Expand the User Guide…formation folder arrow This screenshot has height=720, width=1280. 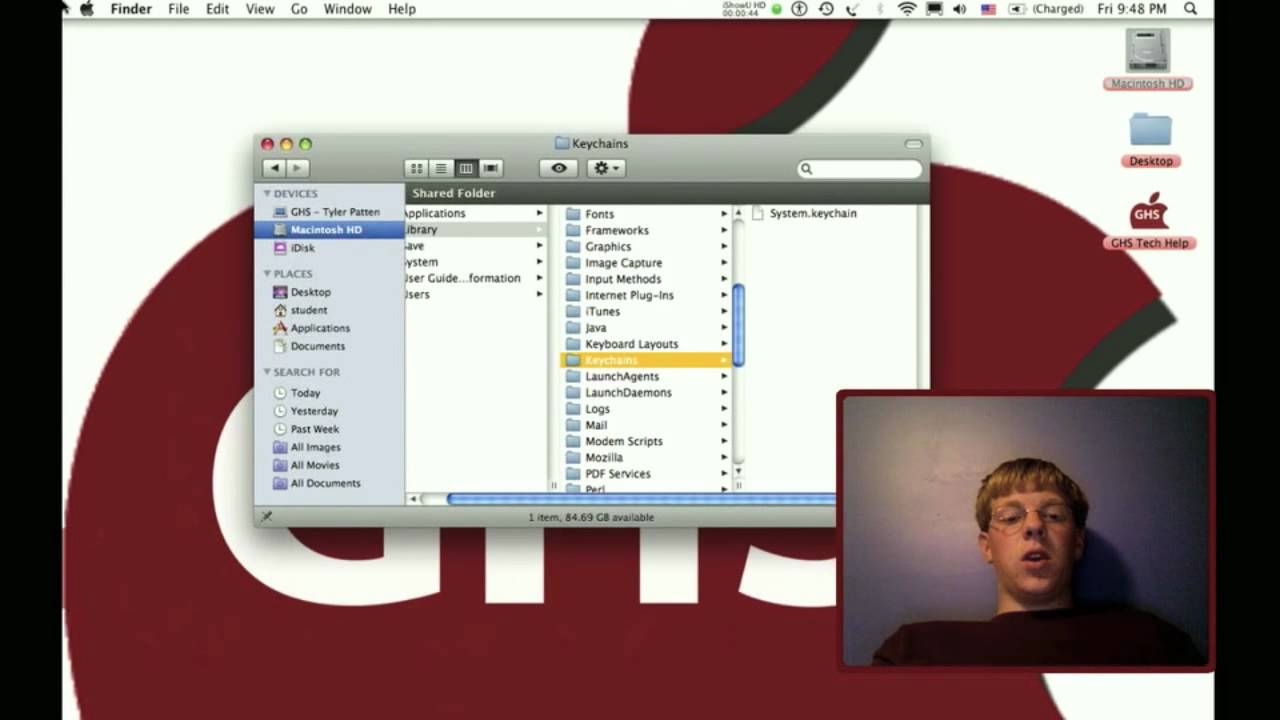tap(539, 278)
